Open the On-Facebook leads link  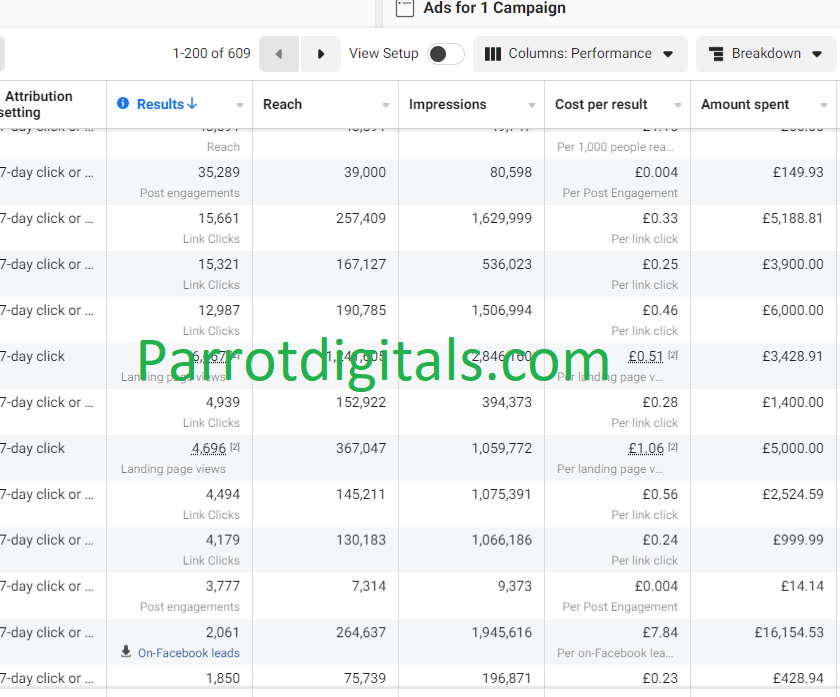(x=189, y=653)
